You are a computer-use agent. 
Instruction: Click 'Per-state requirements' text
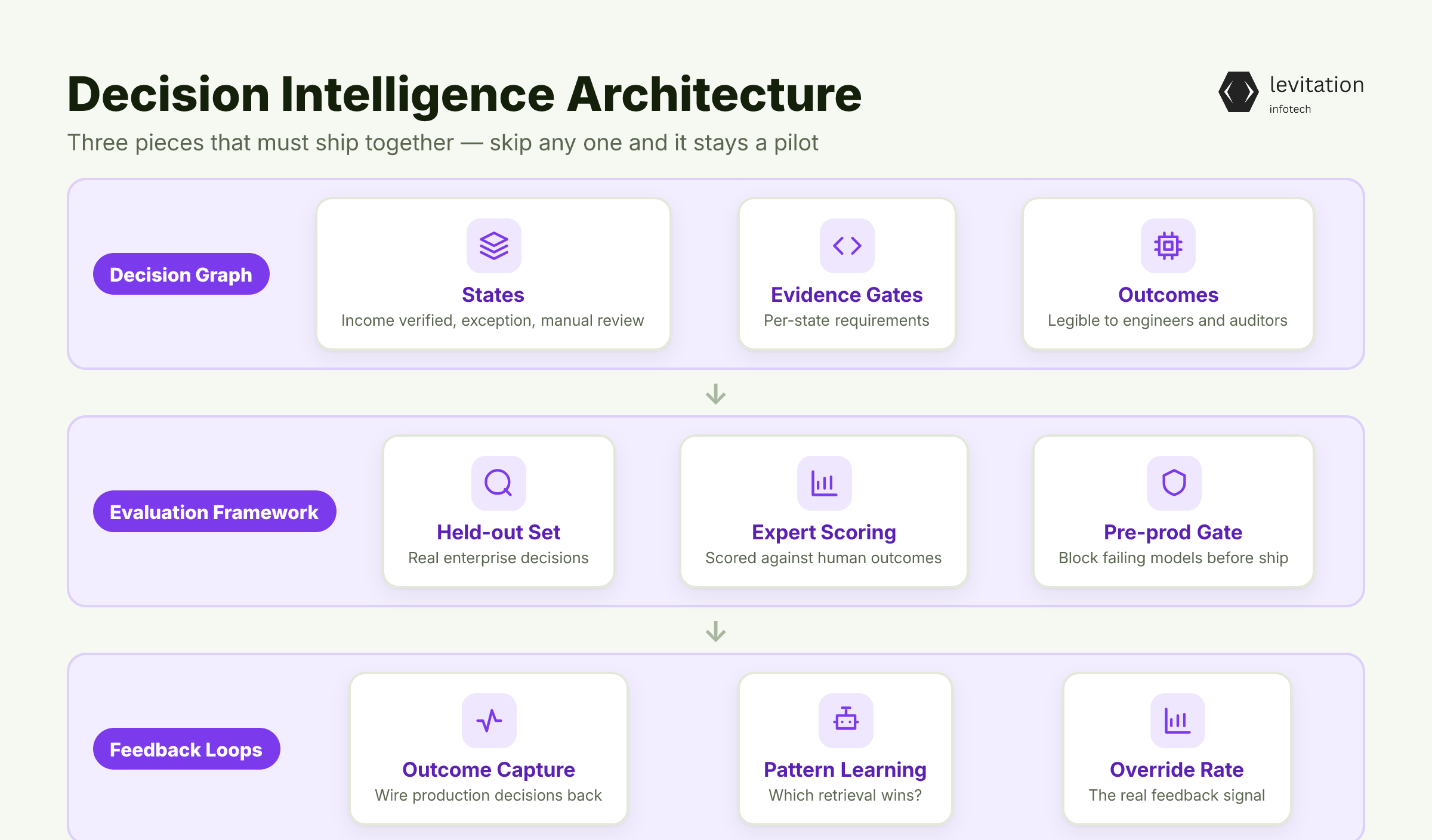[x=847, y=321]
